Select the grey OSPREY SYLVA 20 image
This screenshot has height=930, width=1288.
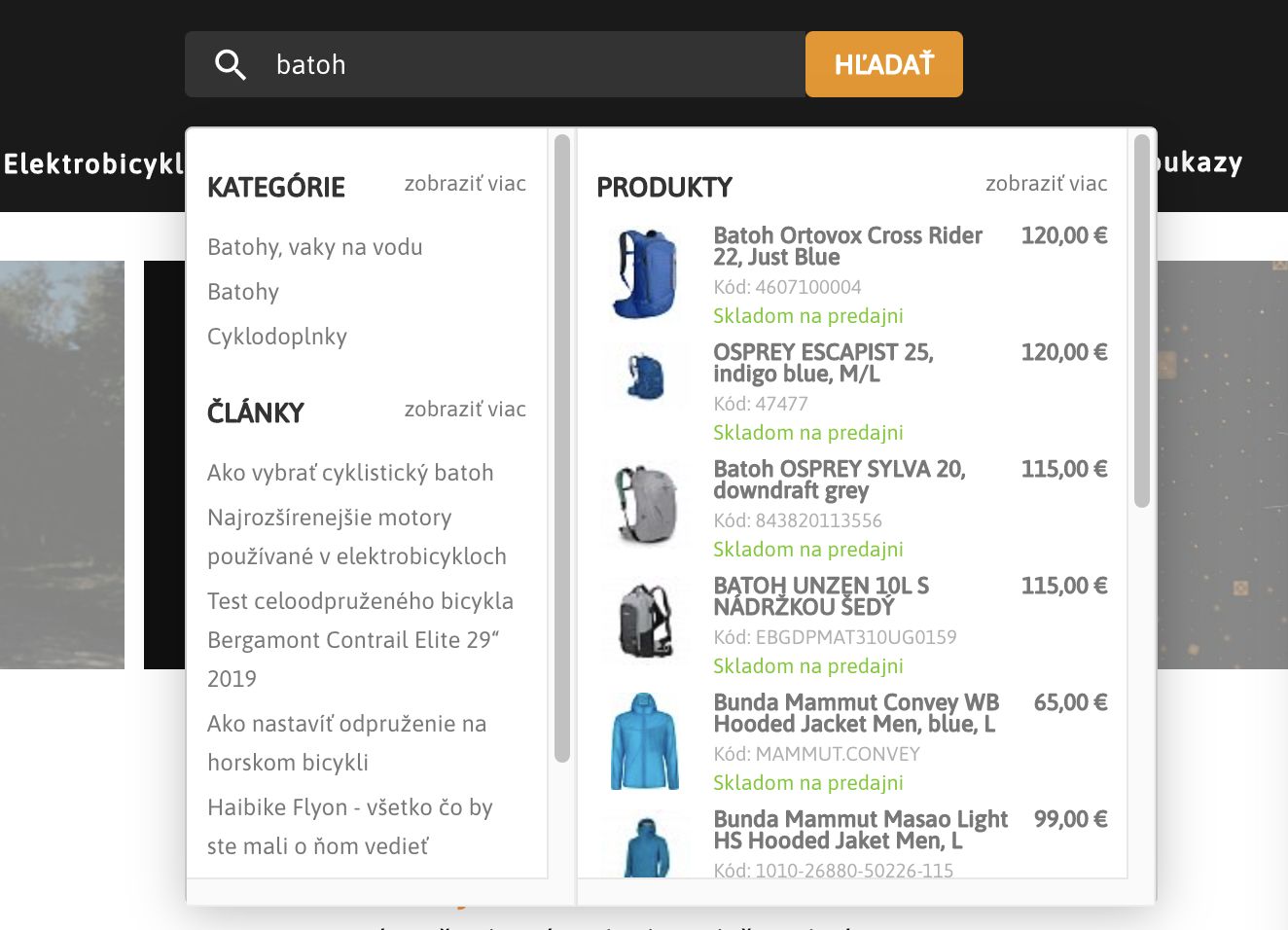point(644,504)
